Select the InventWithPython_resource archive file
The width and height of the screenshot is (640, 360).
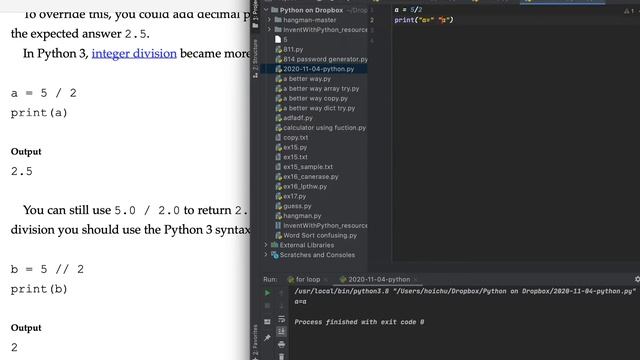(x=321, y=226)
